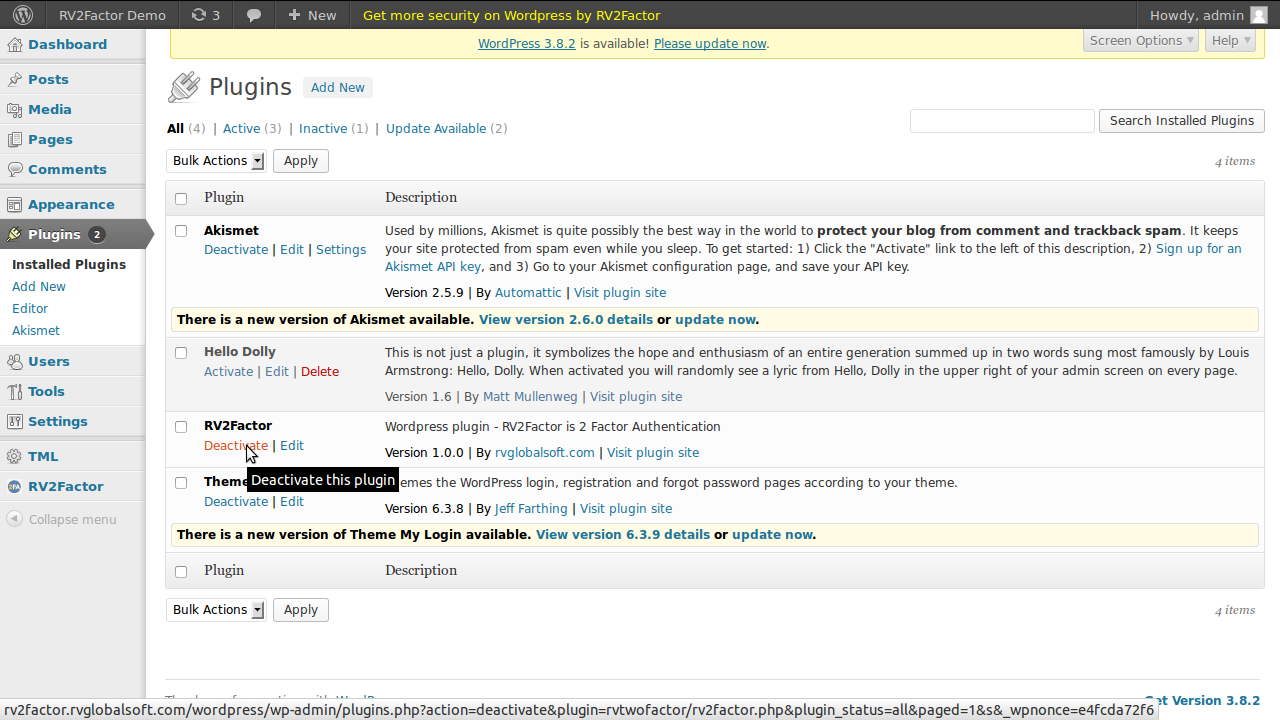Show Active plugins filter

click(x=241, y=128)
